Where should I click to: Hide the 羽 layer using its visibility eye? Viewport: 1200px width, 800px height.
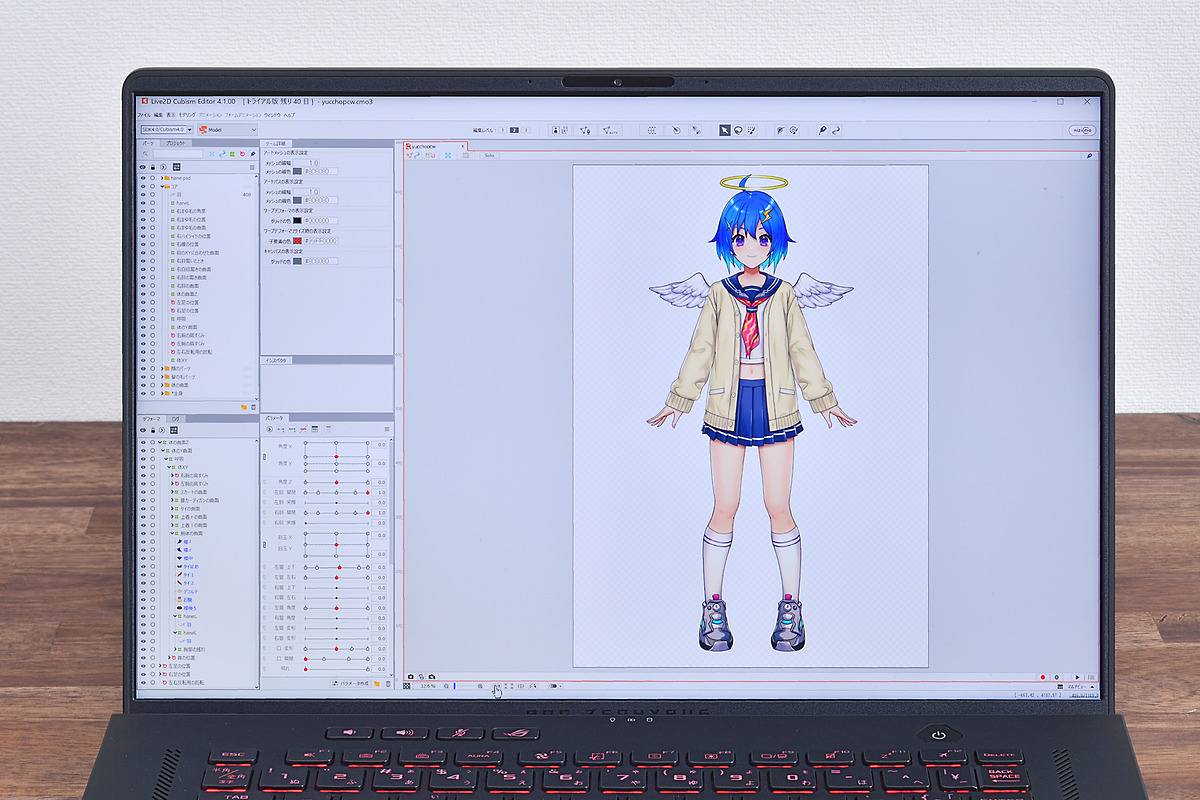click(143, 194)
